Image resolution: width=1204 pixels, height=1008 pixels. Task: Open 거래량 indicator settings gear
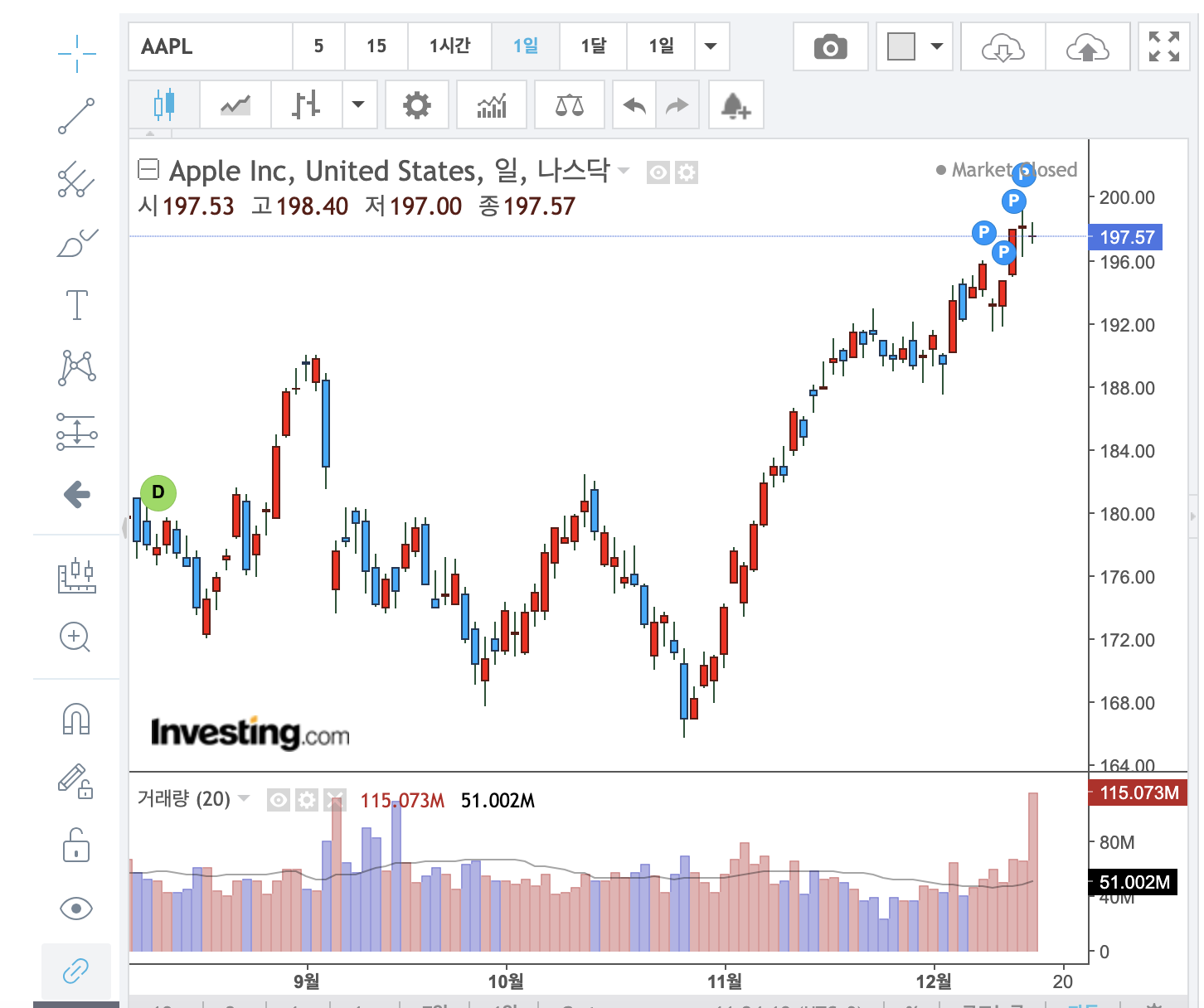[x=307, y=800]
